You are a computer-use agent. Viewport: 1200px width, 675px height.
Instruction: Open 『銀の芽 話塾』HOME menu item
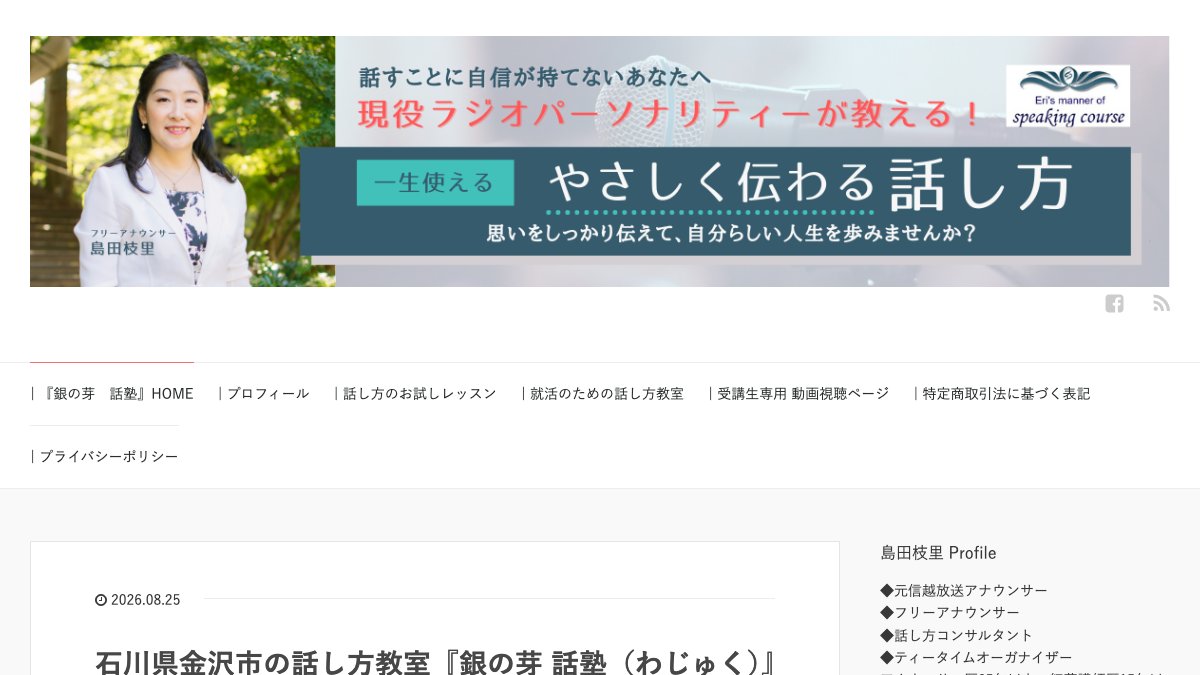(112, 394)
